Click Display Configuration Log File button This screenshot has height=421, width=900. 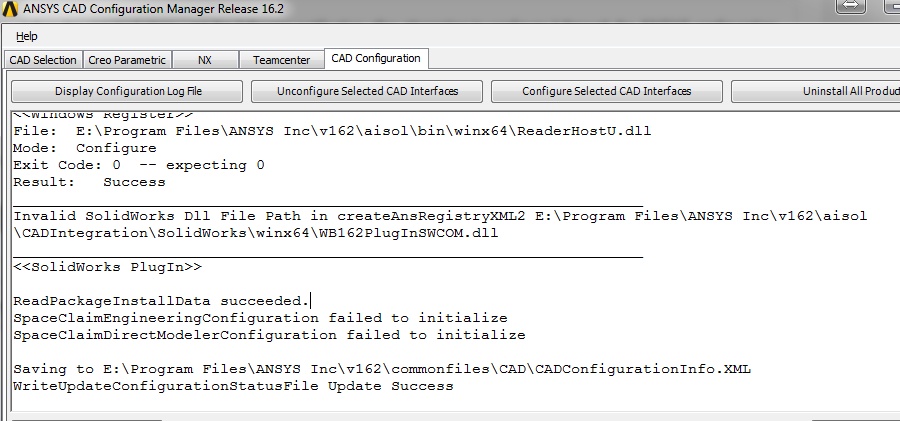pos(127,91)
